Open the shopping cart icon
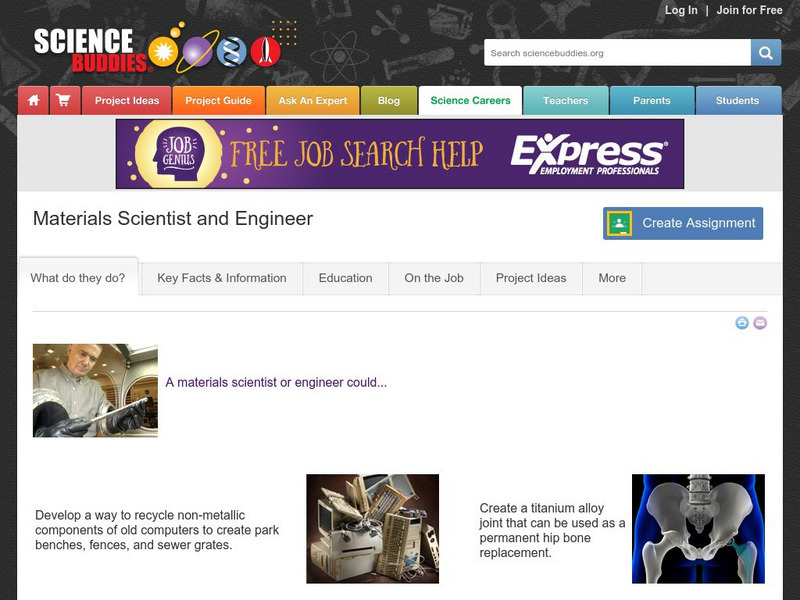This screenshot has height=600, width=800. [x=65, y=101]
